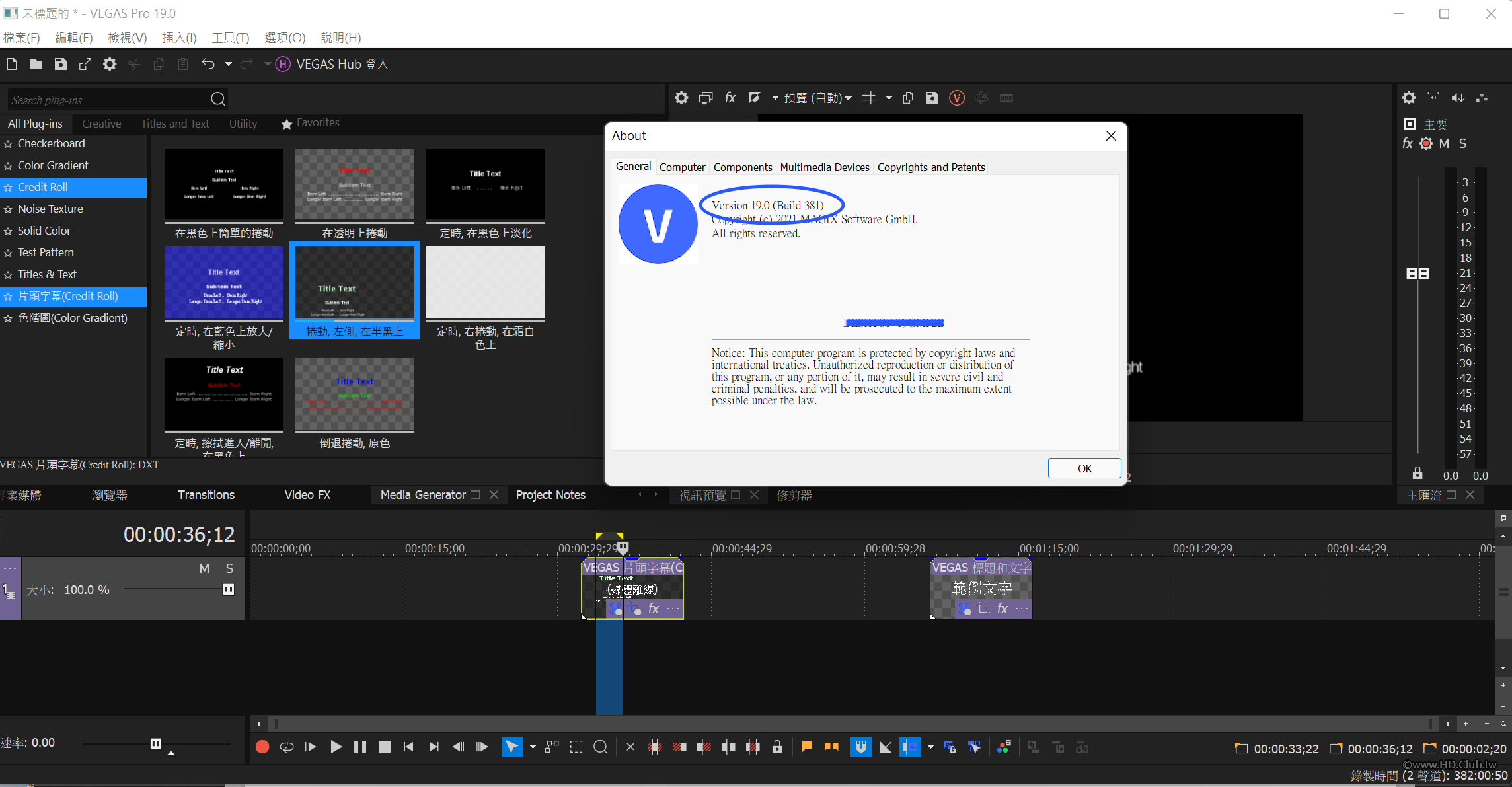Switch to the Computer tab
This screenshot has width=1512, height=787.
tap(682, 167)
